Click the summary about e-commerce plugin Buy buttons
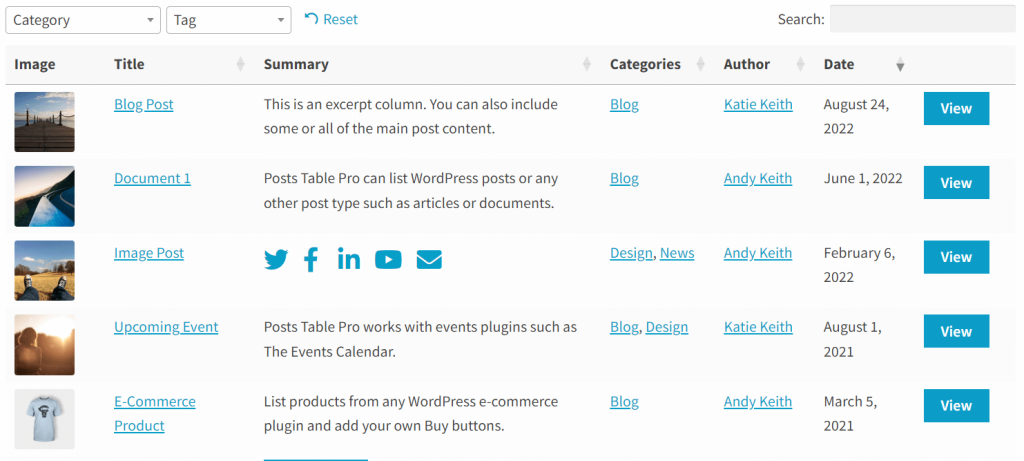Viewport: 1024px width, 461px height. tap(411, 413)
